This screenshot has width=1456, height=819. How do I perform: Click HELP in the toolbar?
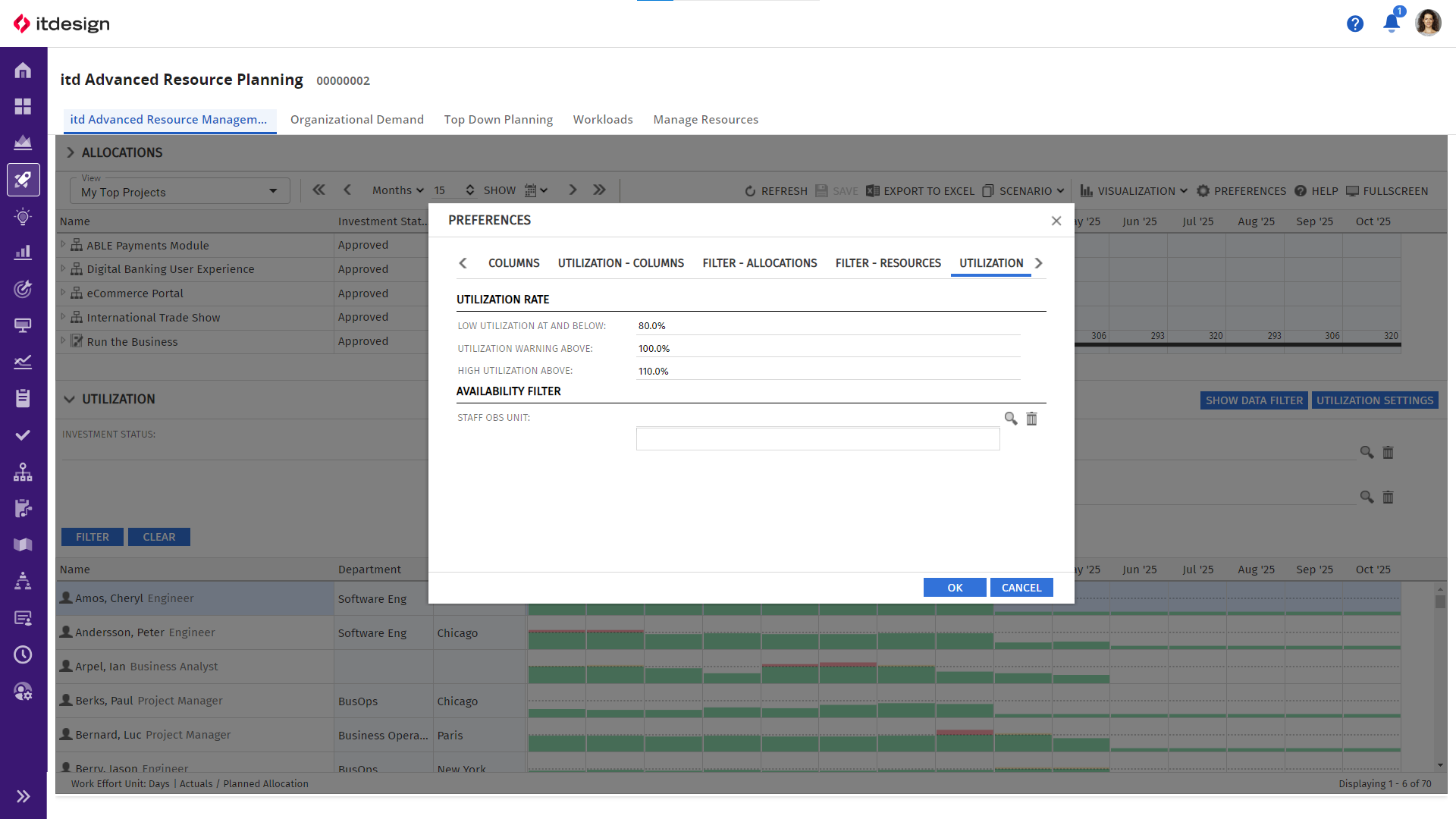[1316, 191]
